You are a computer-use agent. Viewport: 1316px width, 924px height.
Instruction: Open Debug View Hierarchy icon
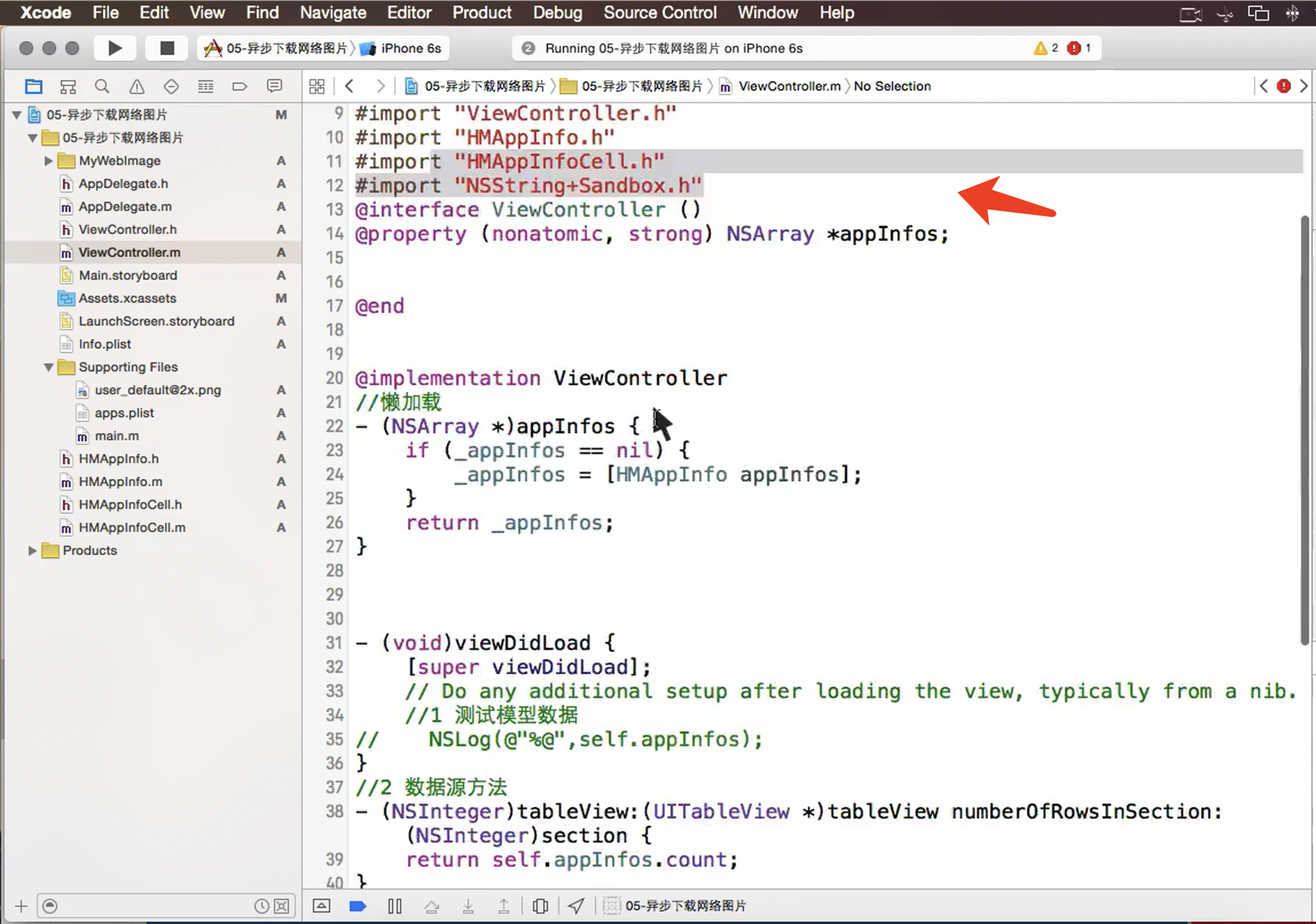(540, 906)
